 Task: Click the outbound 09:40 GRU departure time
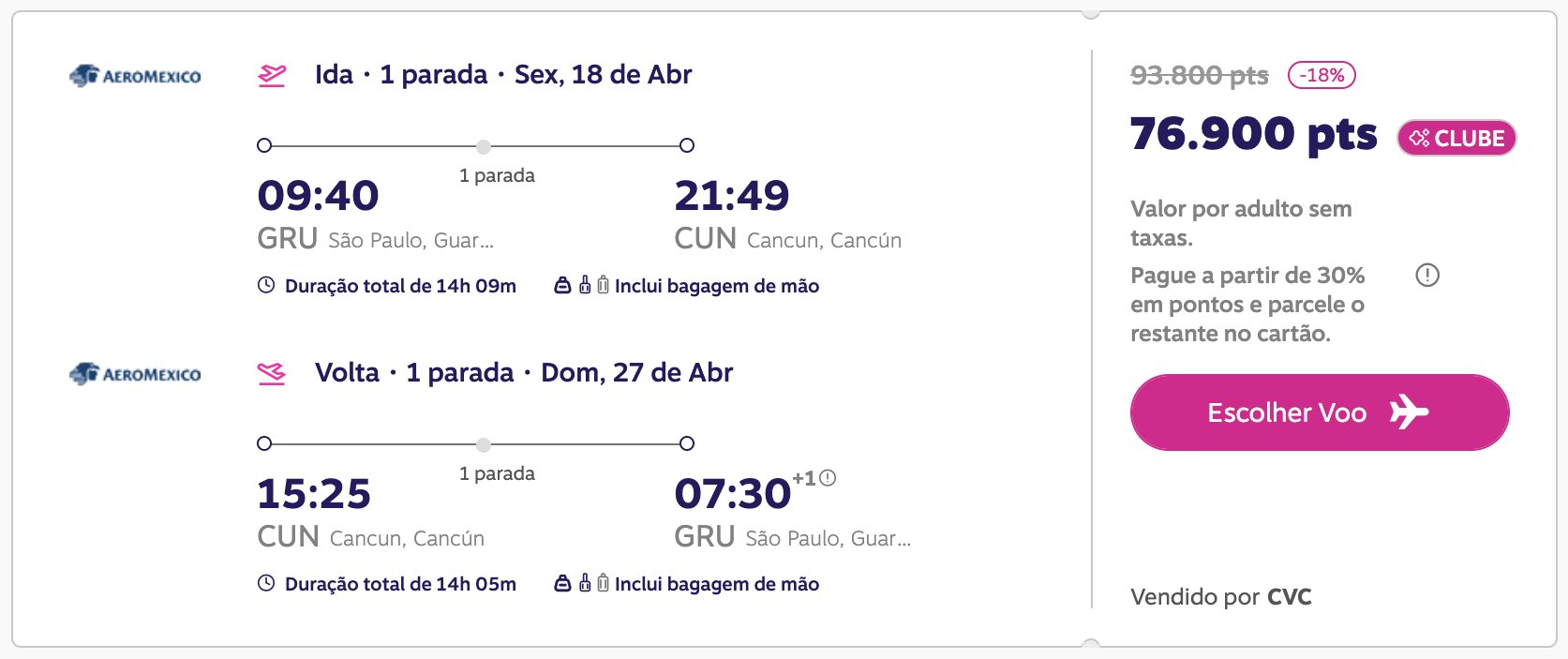click(319, 196)
